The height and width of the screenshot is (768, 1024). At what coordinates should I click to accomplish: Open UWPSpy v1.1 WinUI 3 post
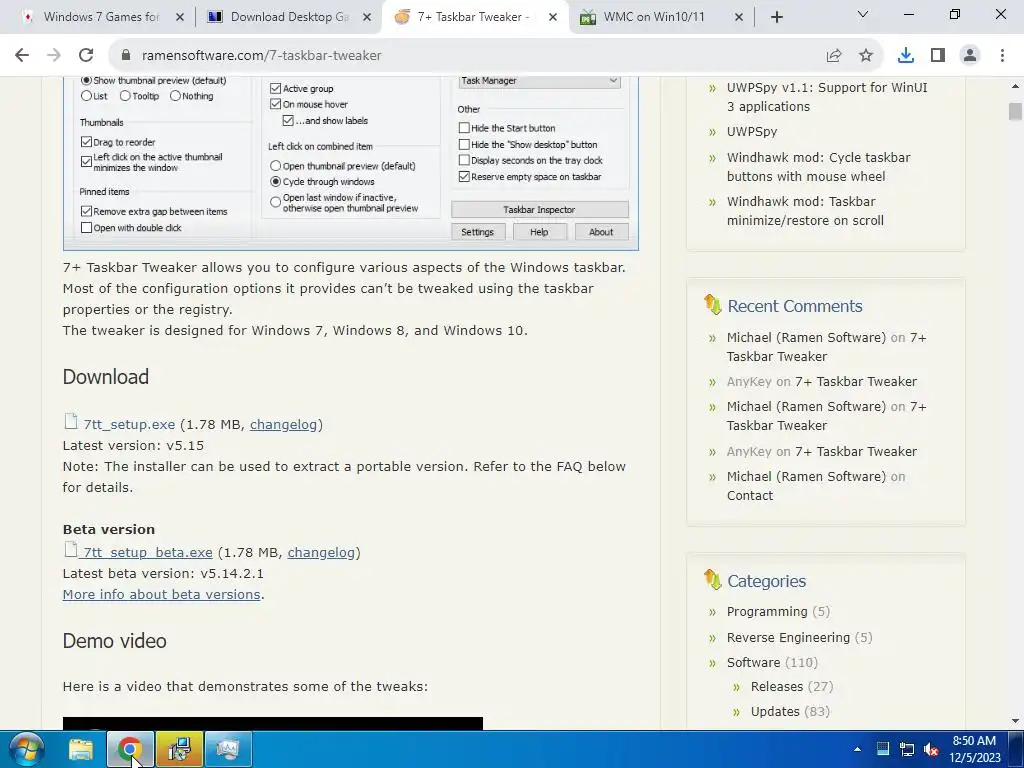[827, 97]
